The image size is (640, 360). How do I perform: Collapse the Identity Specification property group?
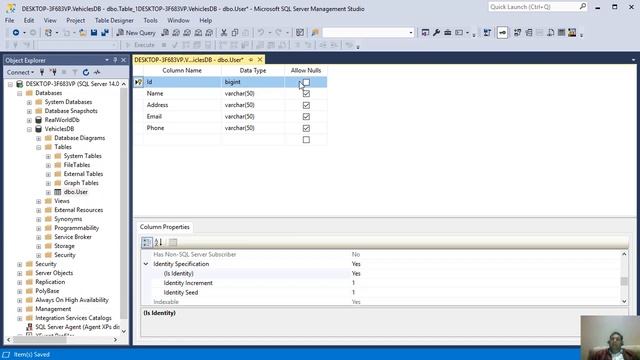(x=146, y=264)
